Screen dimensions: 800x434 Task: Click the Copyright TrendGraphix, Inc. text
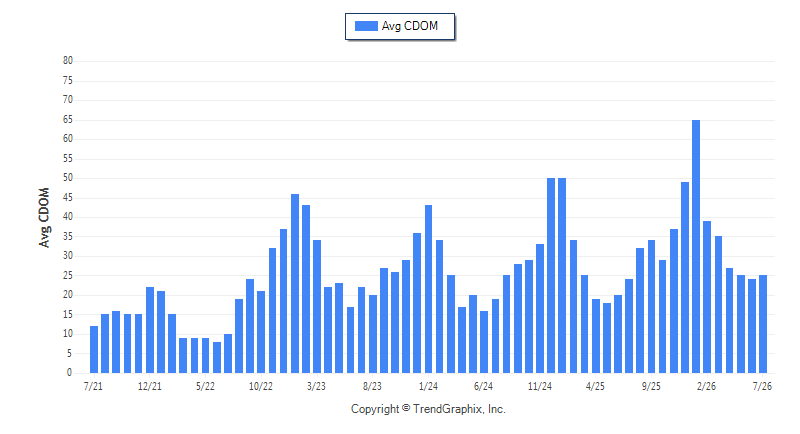click(428, 409)
